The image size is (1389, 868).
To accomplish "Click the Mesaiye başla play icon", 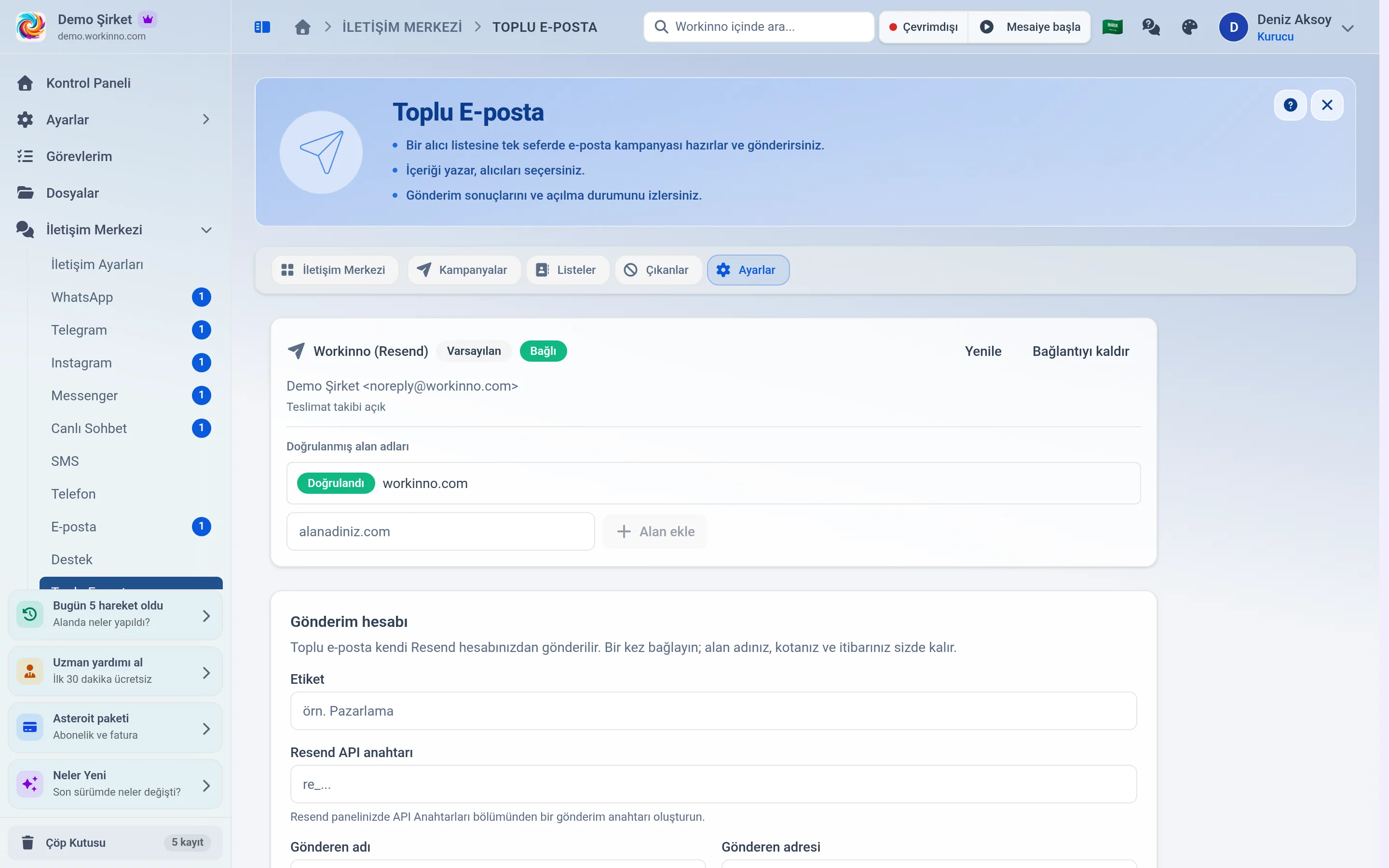I will (x=987, y=27).
